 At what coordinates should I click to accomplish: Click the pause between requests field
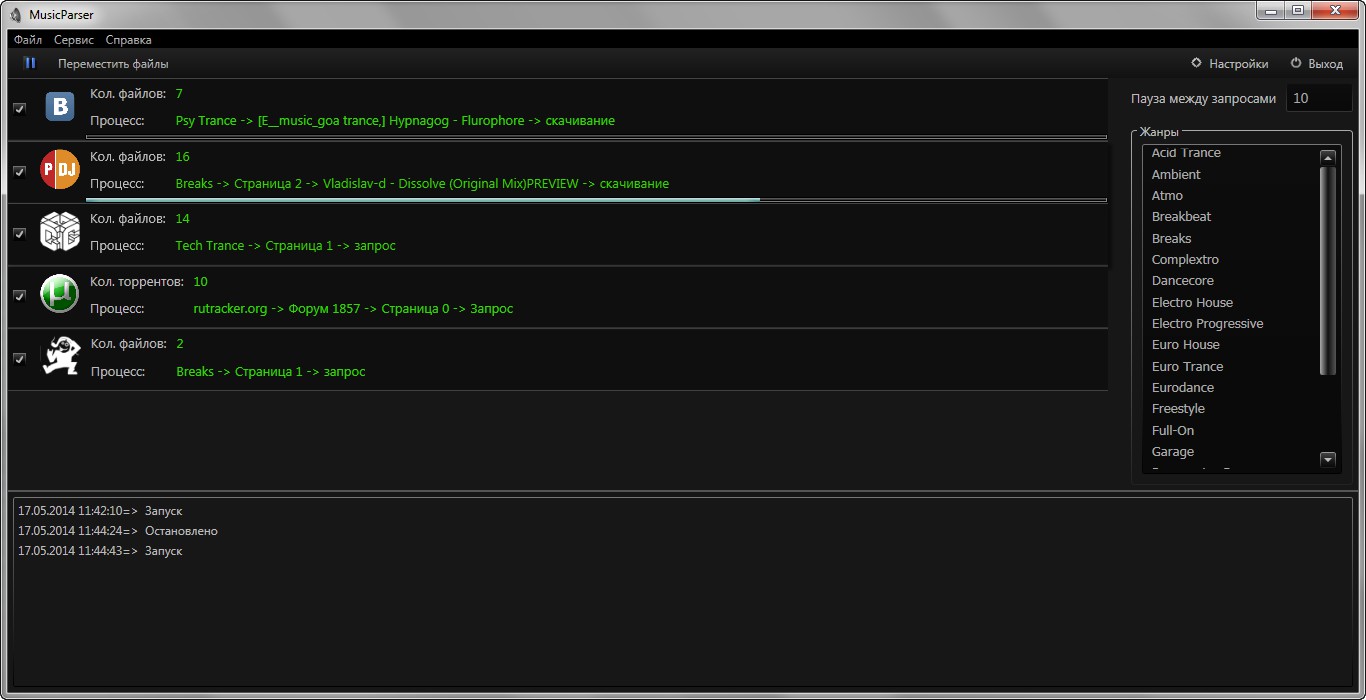pyautogui.click(x=1318, y=98)
